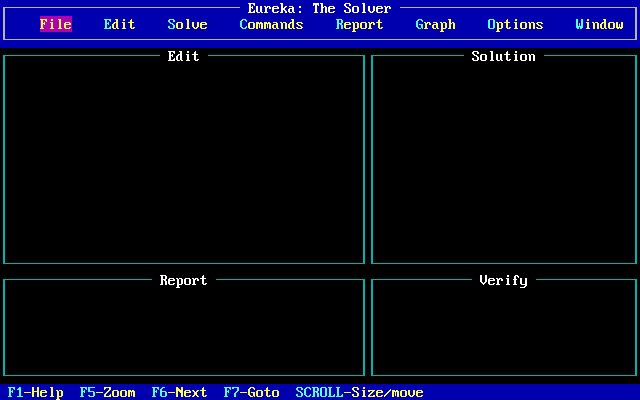The height and width of the screenshot is (400, 640).
Task: Activate the Solution window pane
Action: (504, 160)
